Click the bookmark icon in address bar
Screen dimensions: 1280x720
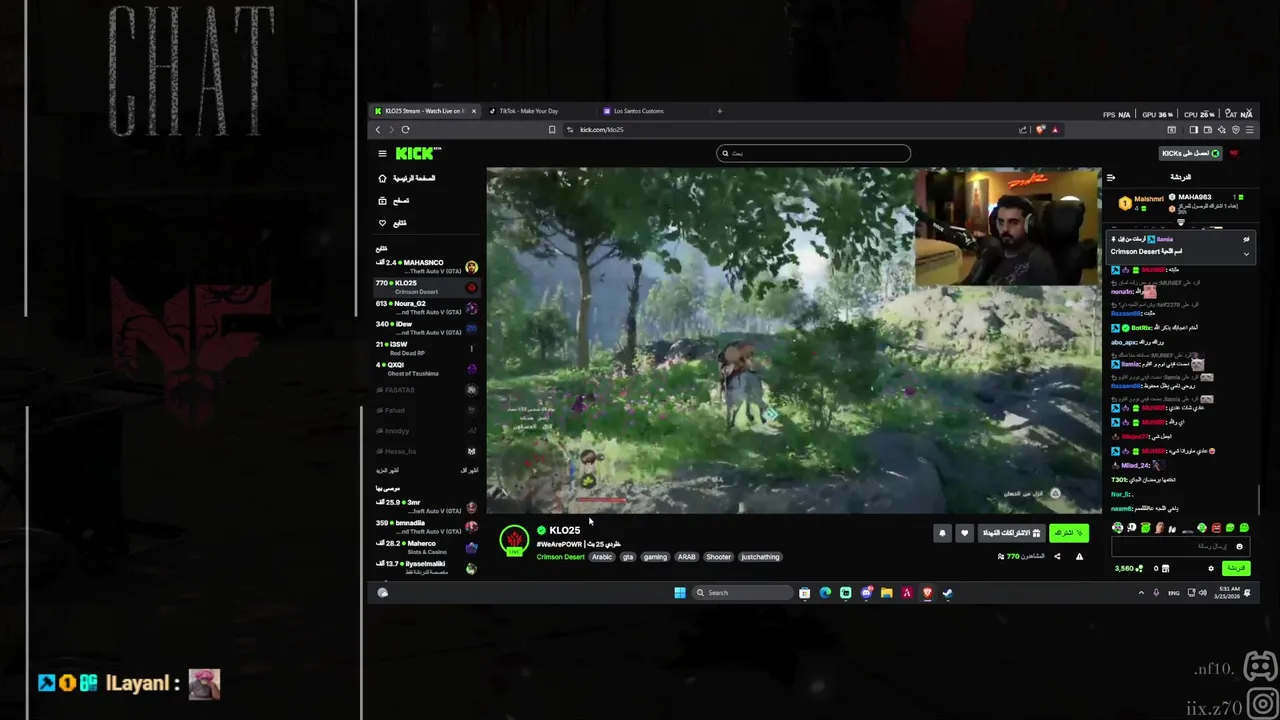(x=552, y=129)
